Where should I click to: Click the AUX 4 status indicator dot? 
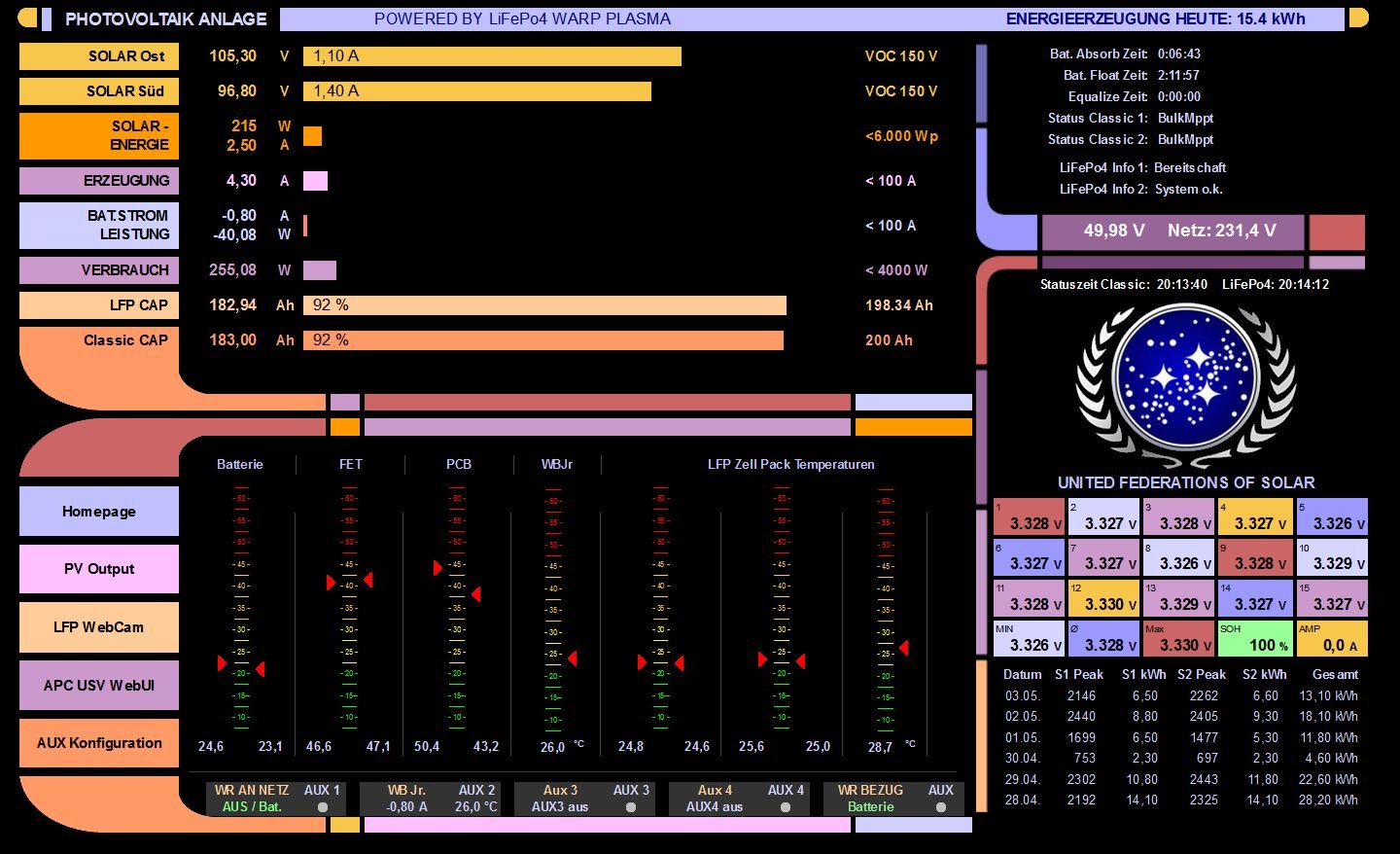coord(786,807)
